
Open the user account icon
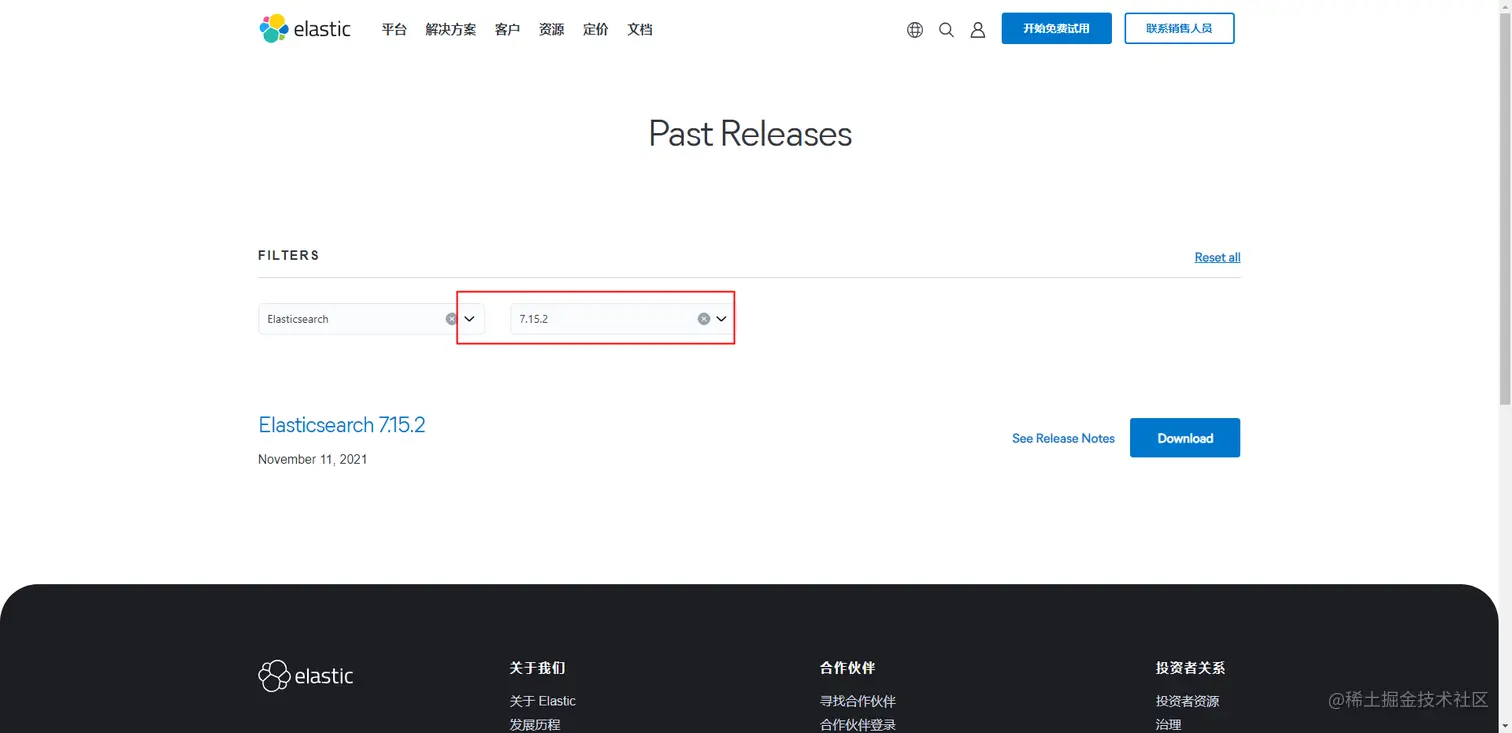point(978,30)
